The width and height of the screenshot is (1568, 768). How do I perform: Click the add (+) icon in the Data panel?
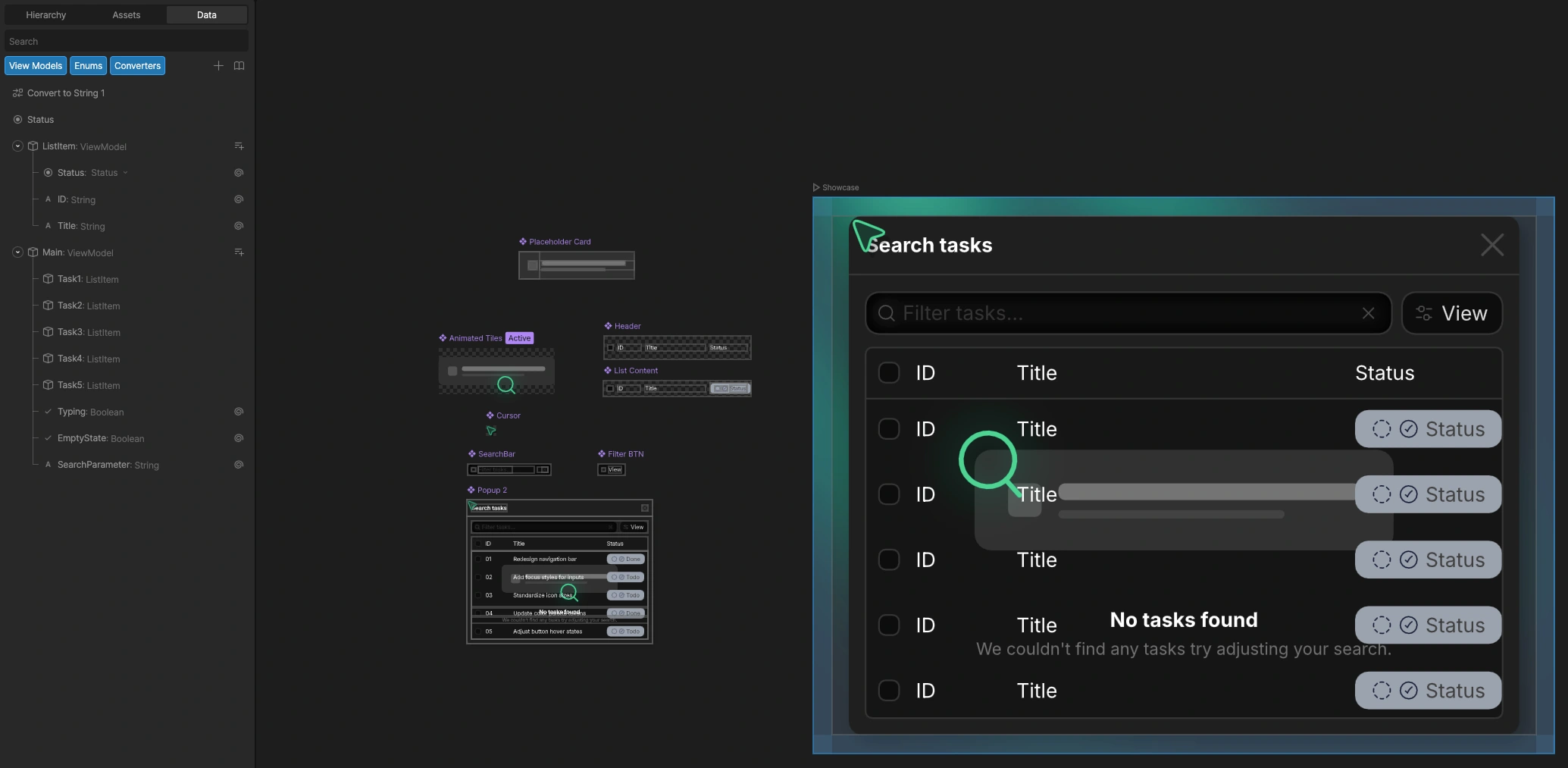(219, 66)
